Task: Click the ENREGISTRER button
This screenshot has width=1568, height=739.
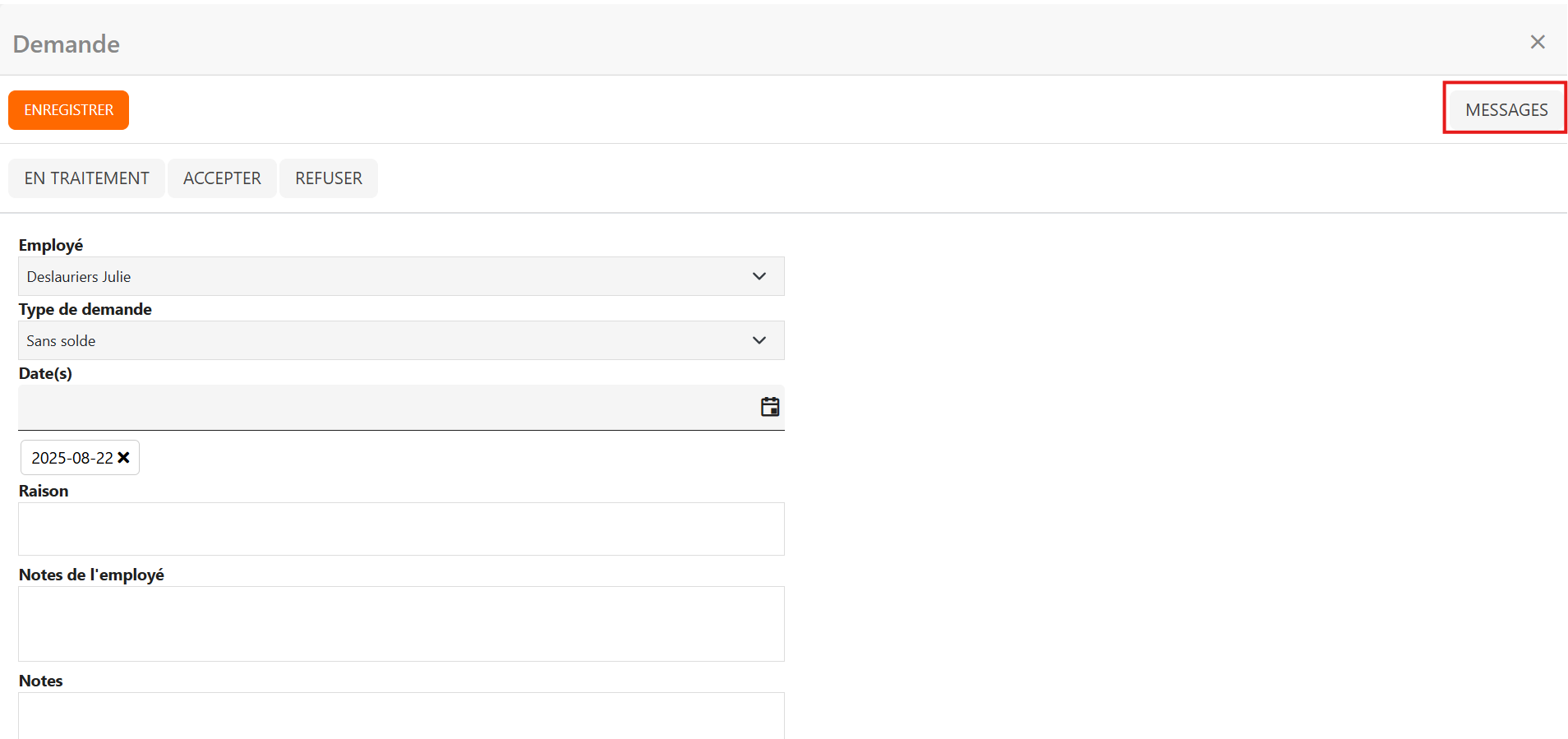Action: [69, 110]
